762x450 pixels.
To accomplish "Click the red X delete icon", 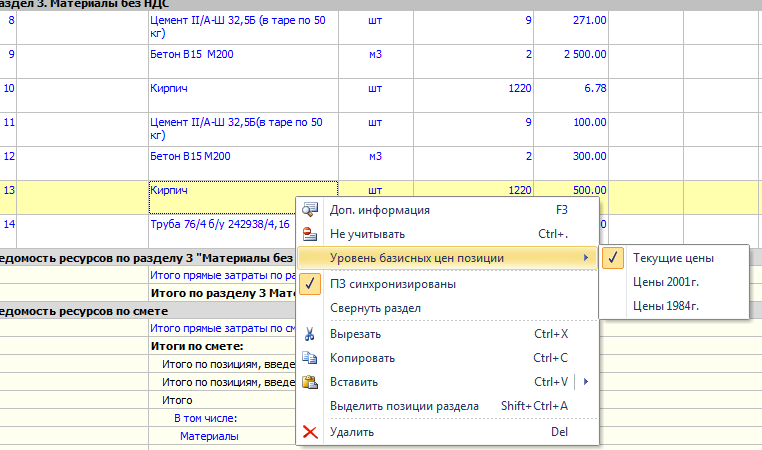I will click(x=311, y=432).
